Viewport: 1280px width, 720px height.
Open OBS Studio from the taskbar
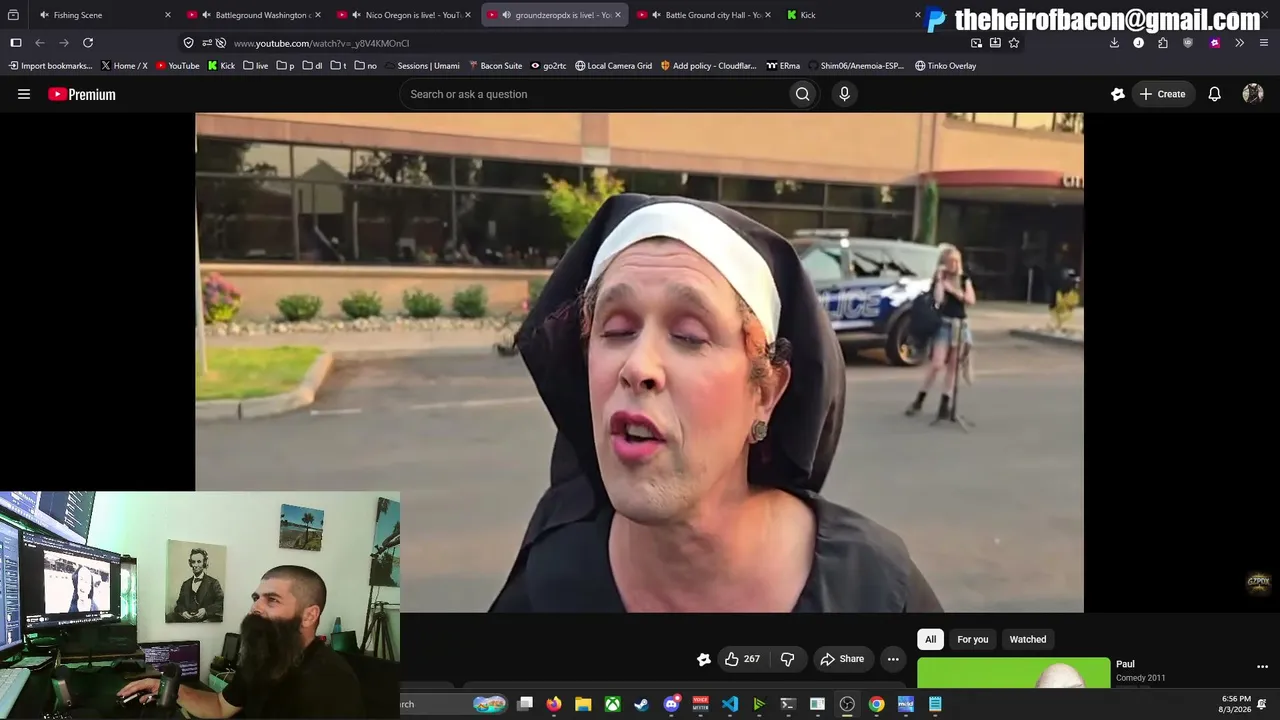pyautogui.click(x=847, y=704)
